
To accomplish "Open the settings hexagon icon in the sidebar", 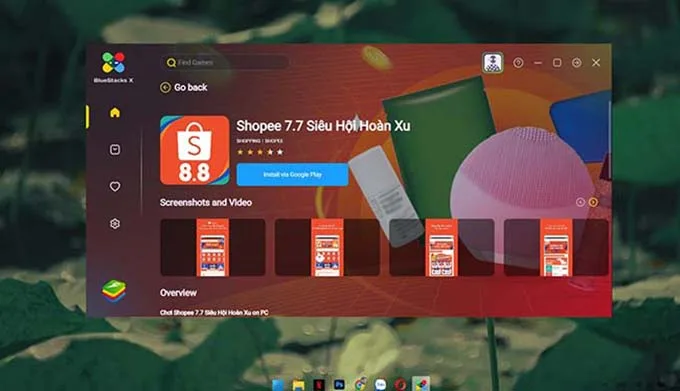I will coord(115,224).
